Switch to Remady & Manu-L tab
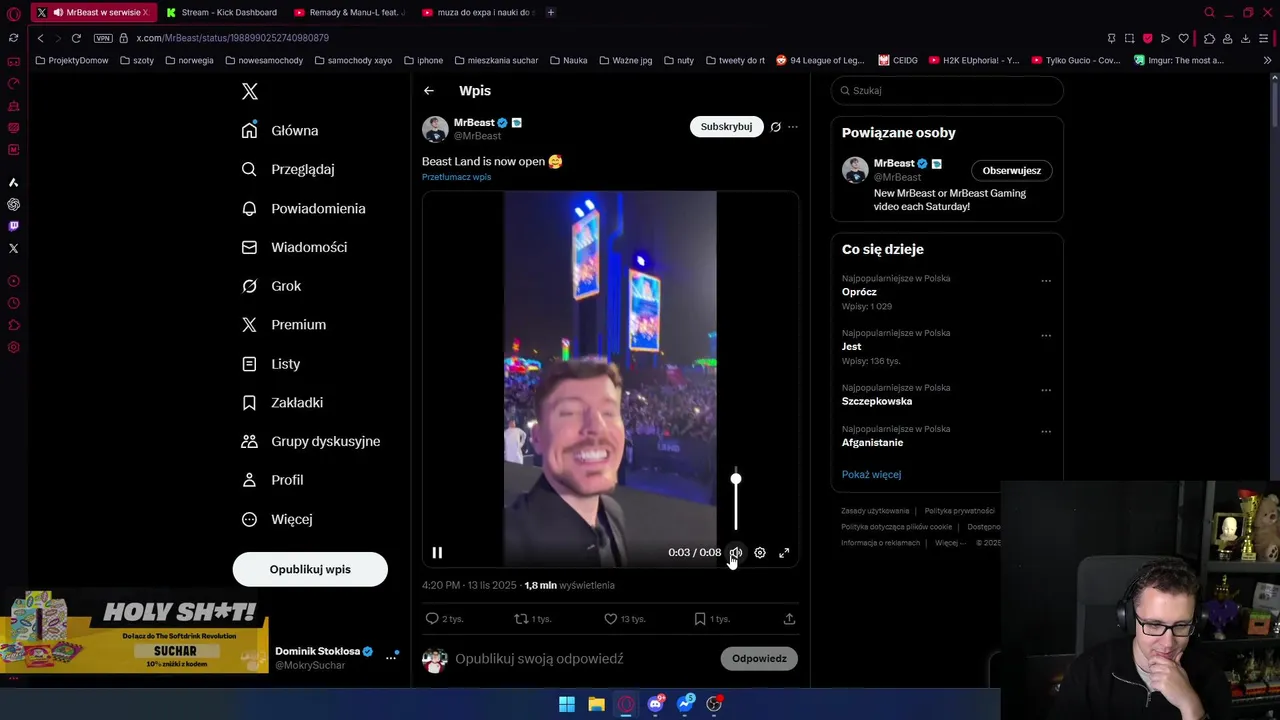The width and height of the screenshot is (1280, 720). (x=350, y=12)
